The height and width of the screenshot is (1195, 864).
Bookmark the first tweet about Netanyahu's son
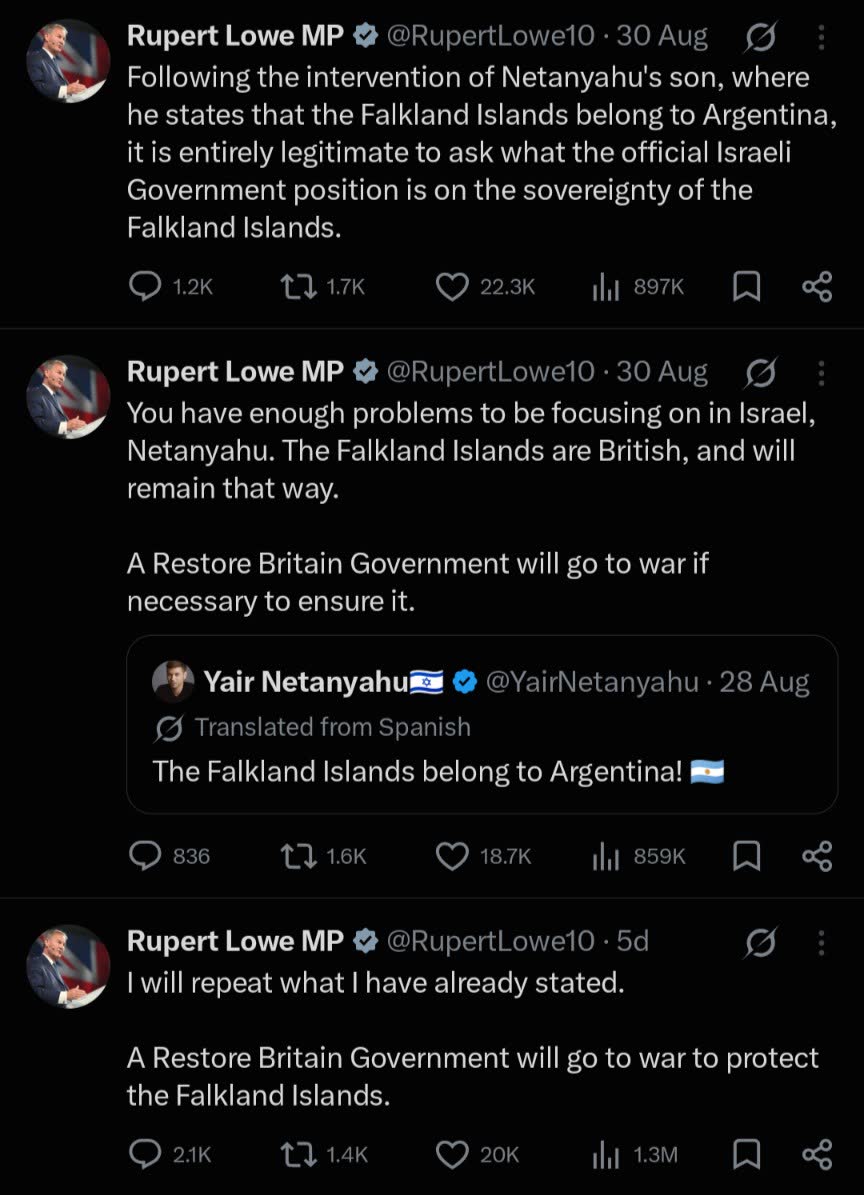tap(747, 287)
